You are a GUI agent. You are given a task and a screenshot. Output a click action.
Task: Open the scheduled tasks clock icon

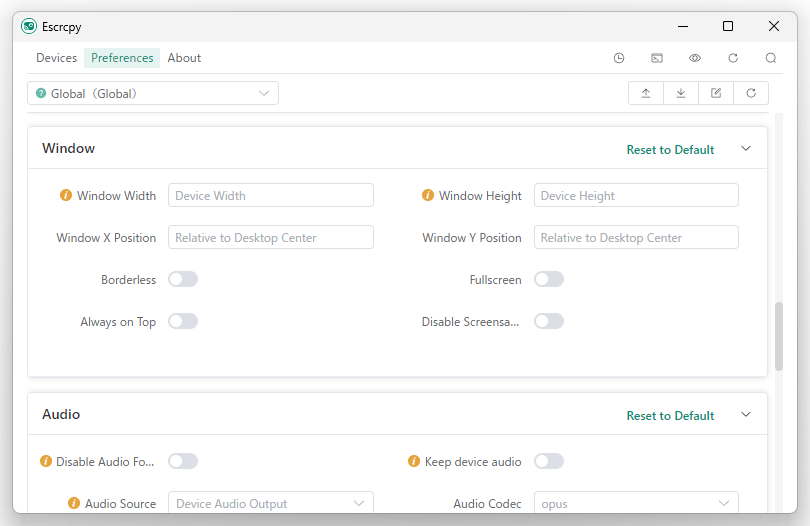click(x=619, y=58)
